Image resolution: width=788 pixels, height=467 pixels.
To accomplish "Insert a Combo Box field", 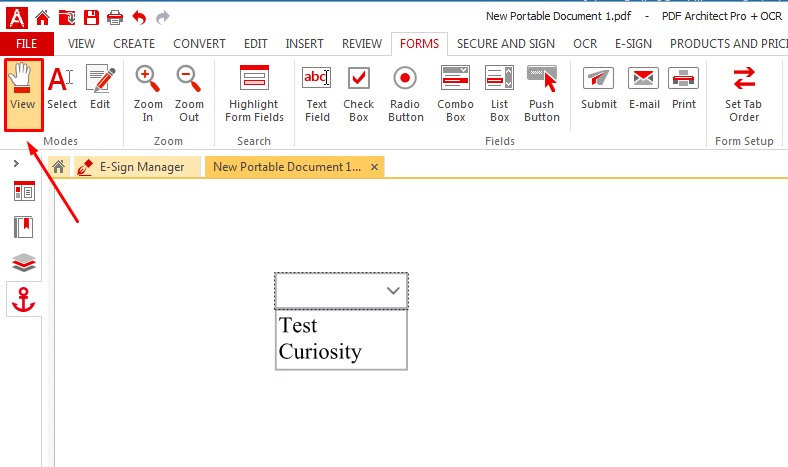I will click(455, 94).
